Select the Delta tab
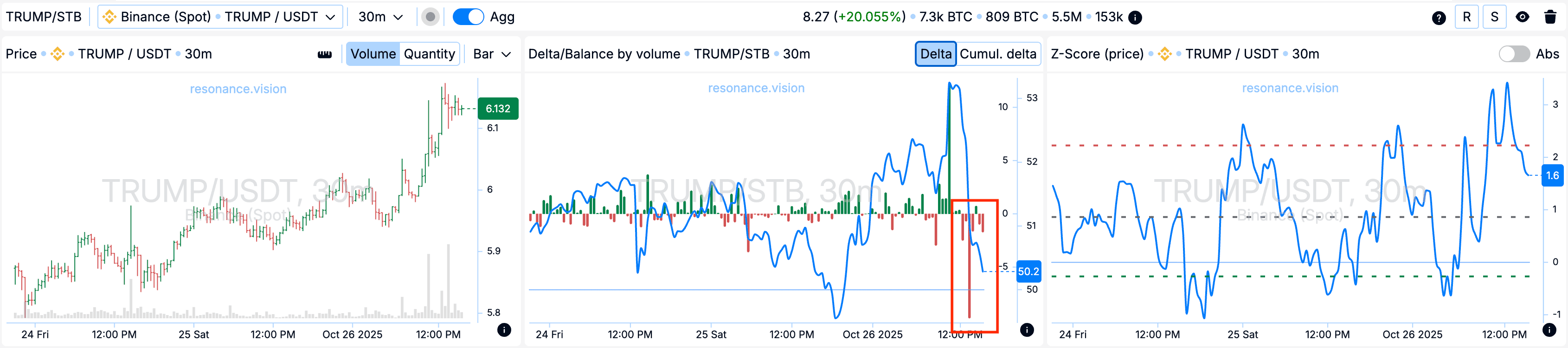The width and height of the screenshot is (1568, 348). 936,54
